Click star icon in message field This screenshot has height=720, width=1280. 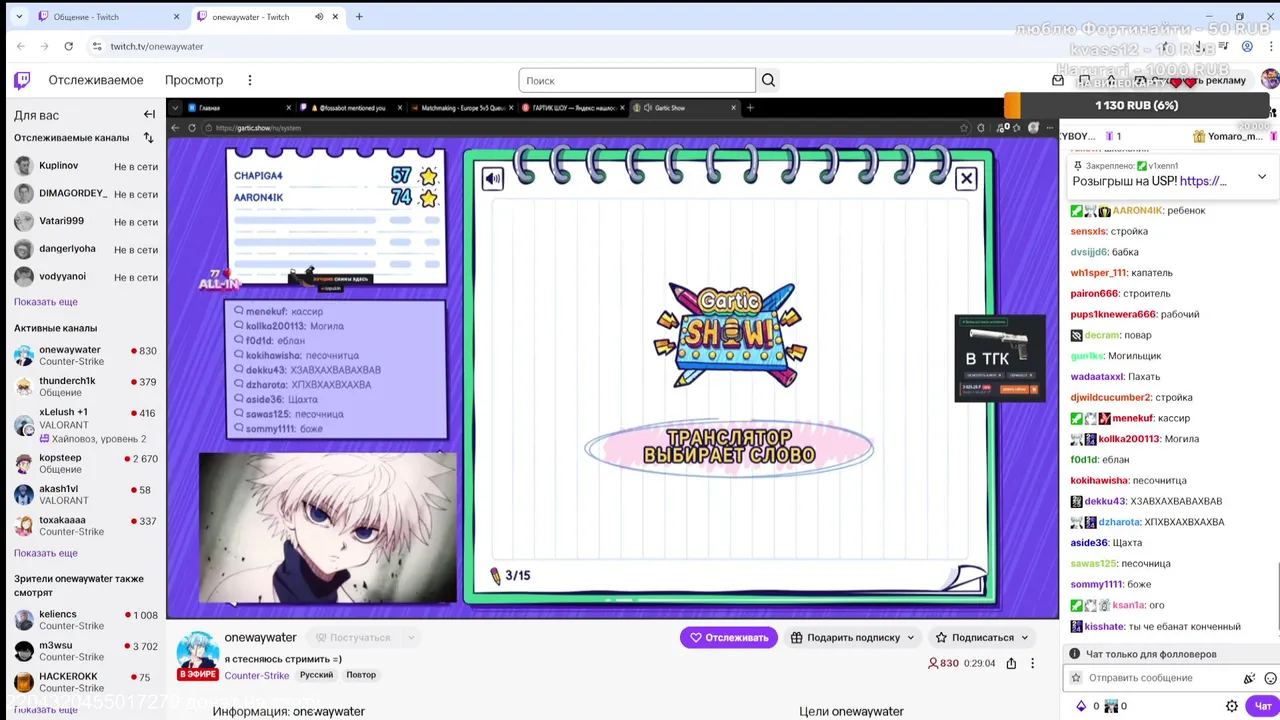coord(1076,678)
